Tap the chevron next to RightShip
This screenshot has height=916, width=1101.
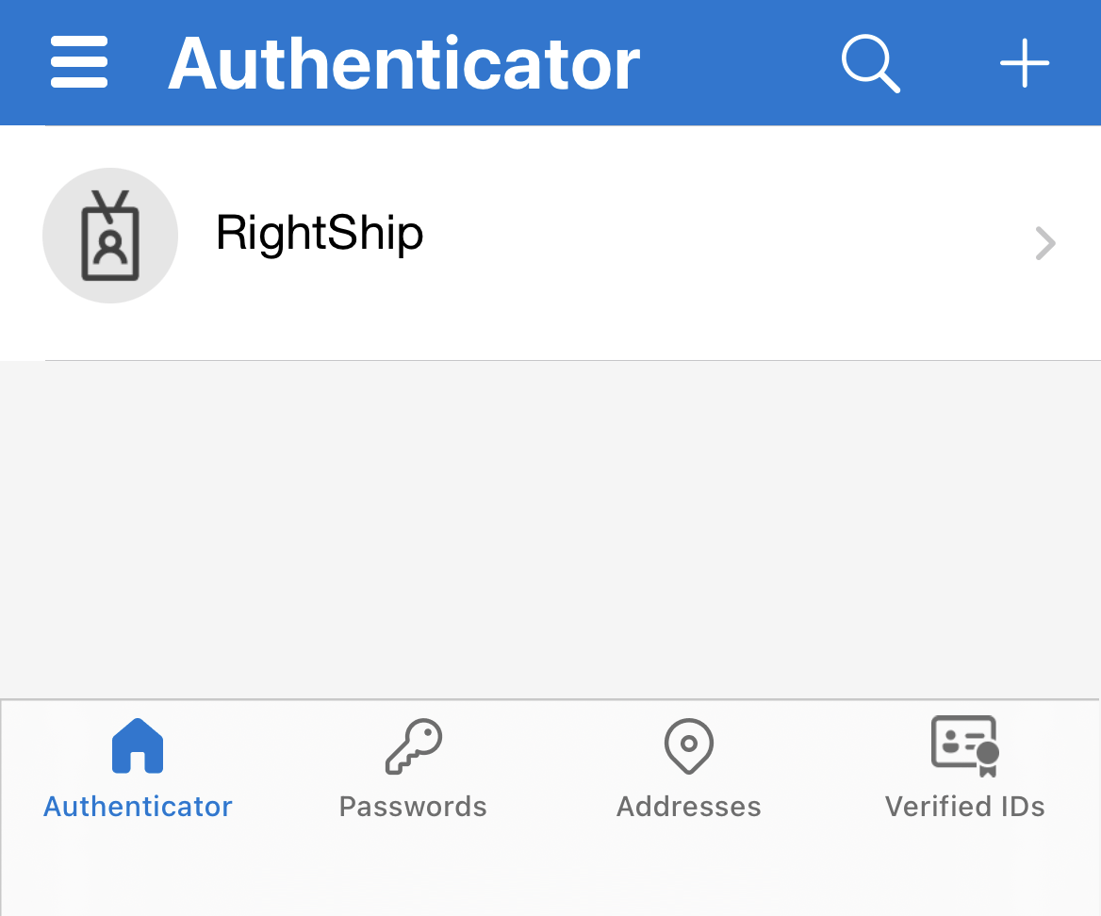point(1044,243)
